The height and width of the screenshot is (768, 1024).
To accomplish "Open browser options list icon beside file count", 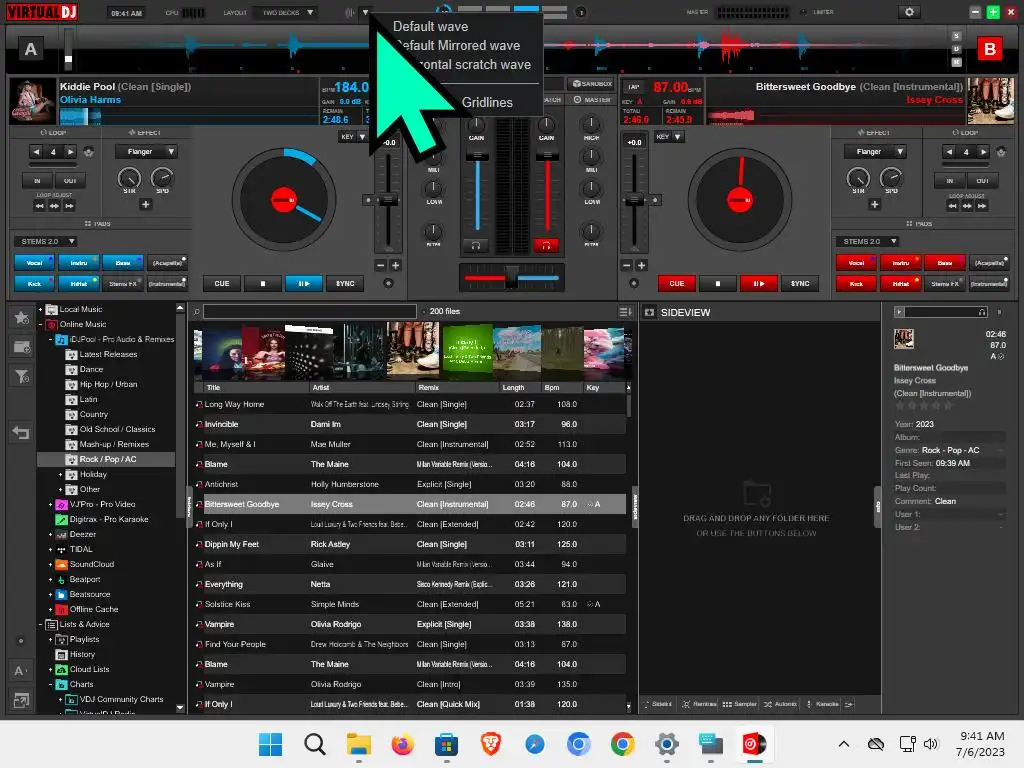I will pyautogui.click(x=624, y=312).
